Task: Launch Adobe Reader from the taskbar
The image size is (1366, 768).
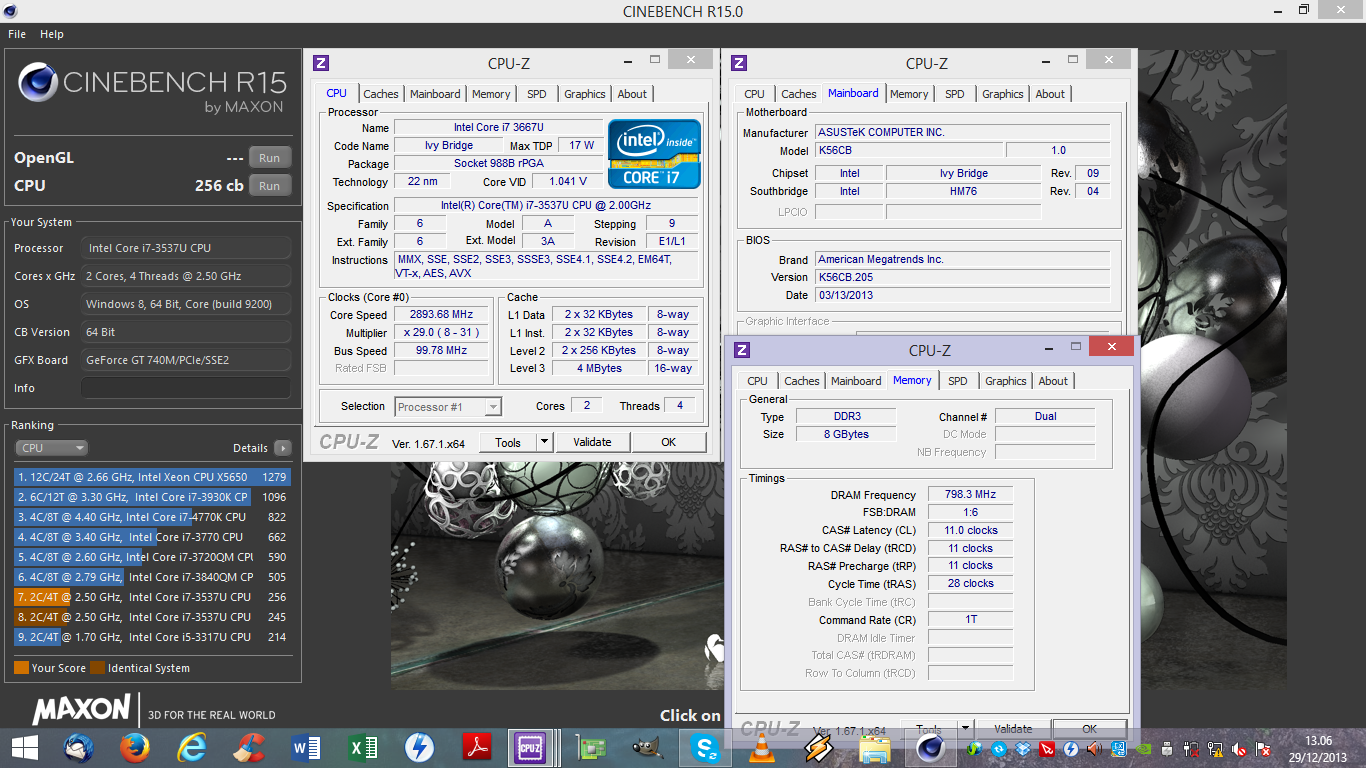Action: [476, 747]
